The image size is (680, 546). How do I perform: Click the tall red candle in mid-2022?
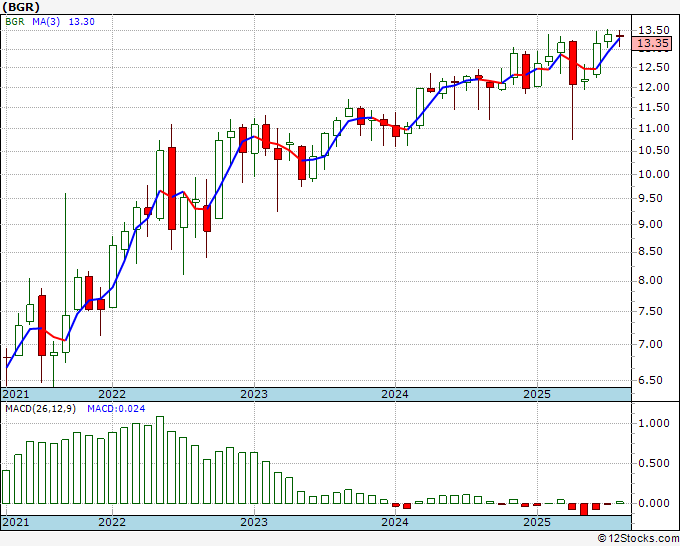[x=172, y=188]
